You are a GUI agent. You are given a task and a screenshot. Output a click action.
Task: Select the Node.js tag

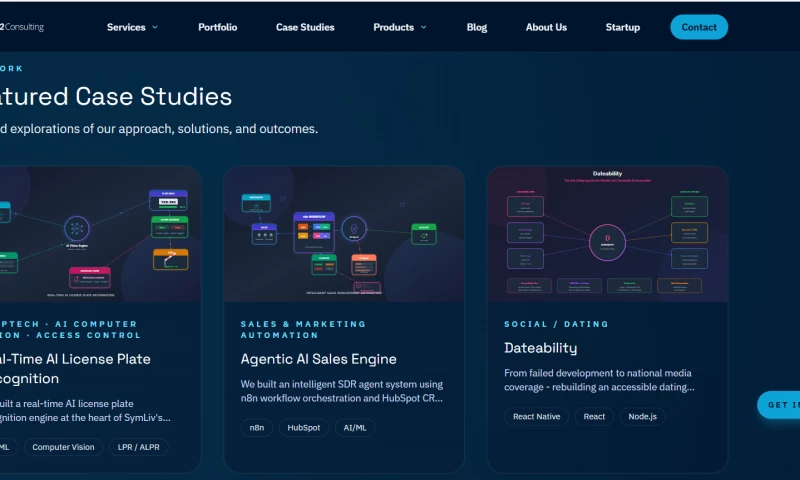tap(642, 416)
